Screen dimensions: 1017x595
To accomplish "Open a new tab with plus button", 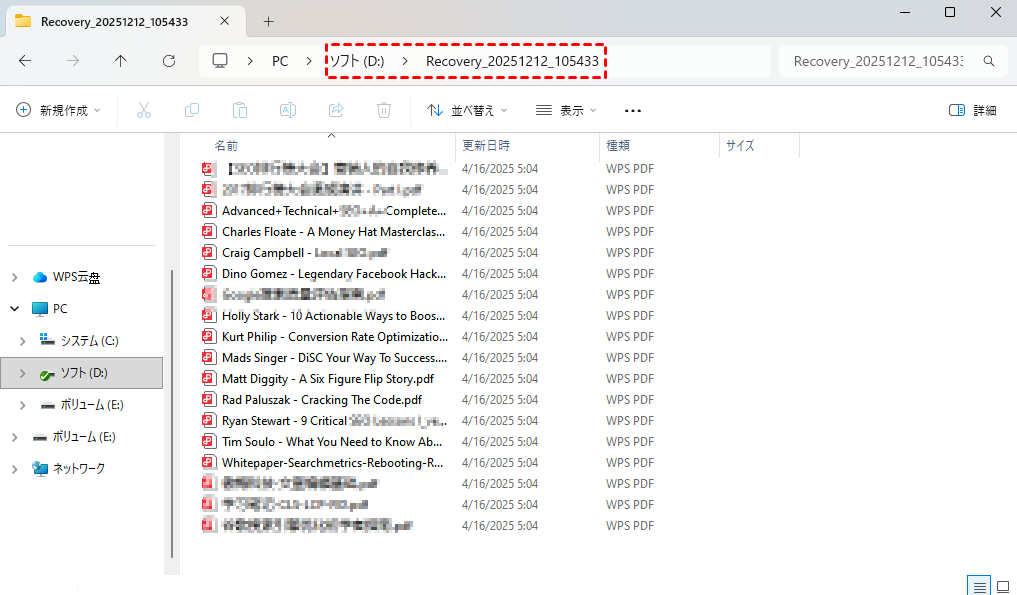I will (268, 21).
